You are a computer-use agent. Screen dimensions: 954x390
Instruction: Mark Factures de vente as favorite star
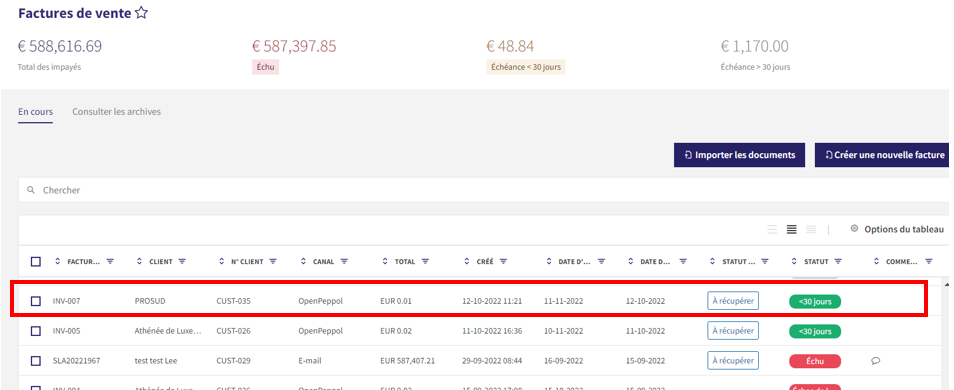tap(141, 13)
